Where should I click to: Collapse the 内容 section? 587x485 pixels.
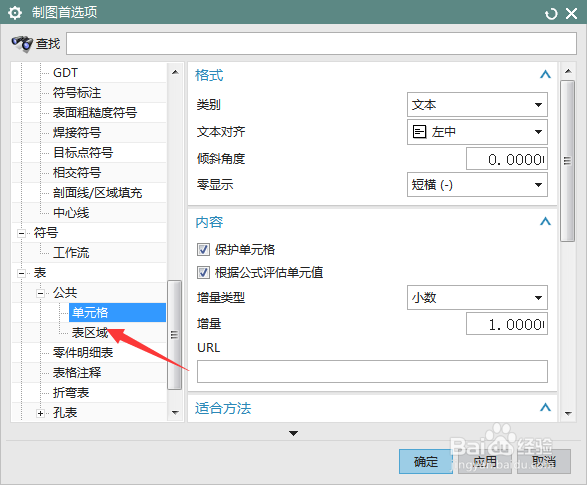click(545, 222)
